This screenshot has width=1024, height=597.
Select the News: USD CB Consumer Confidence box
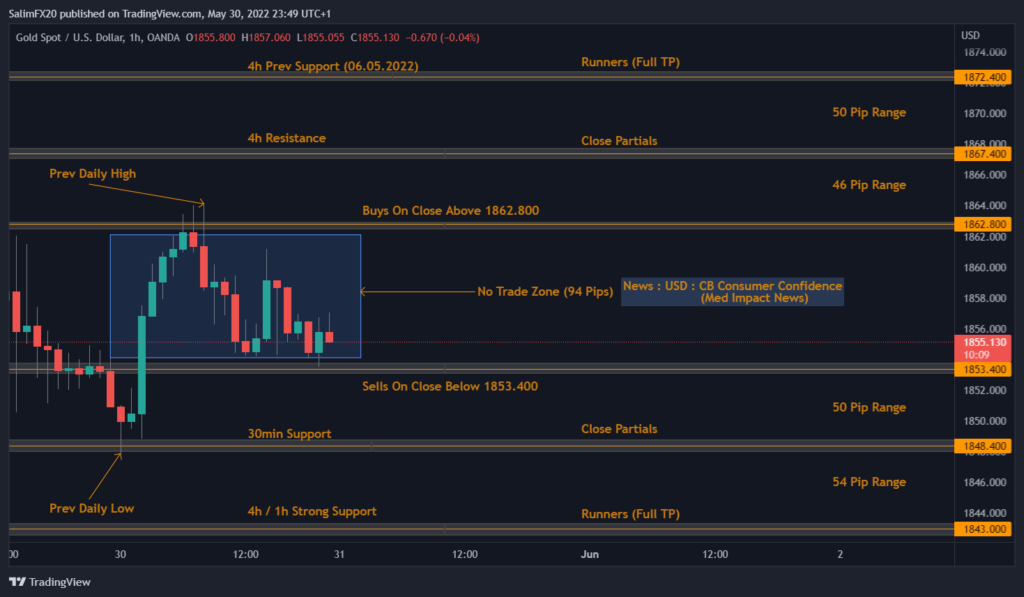tap(732, 290)
